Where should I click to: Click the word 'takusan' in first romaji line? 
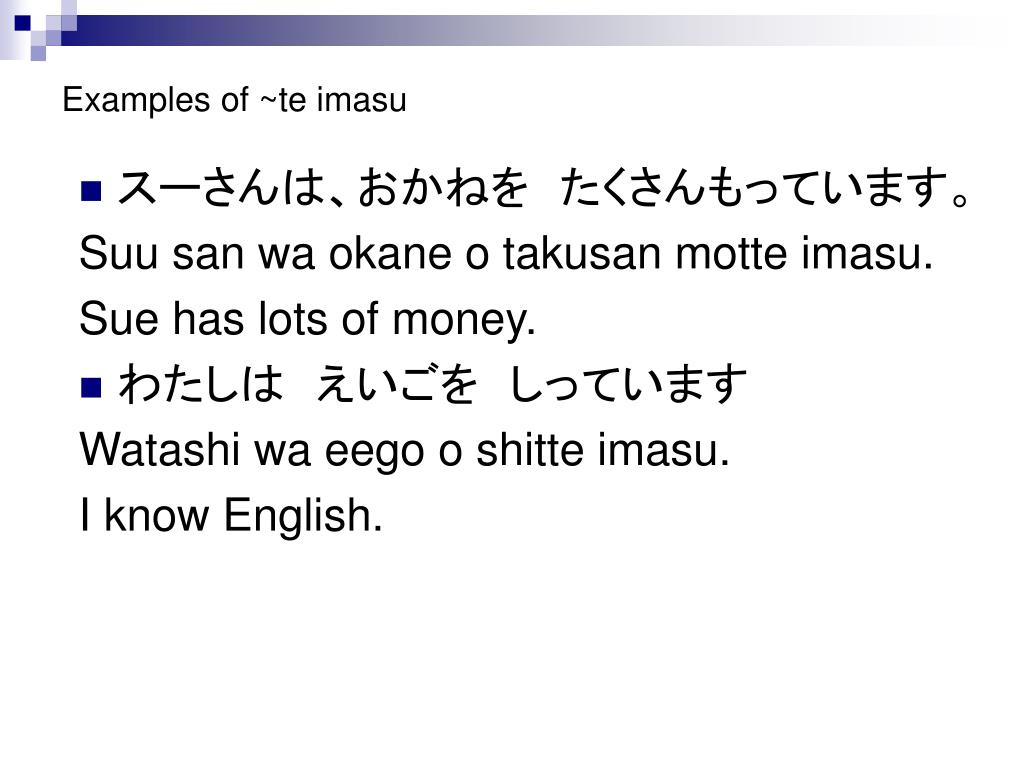point(582,253)
